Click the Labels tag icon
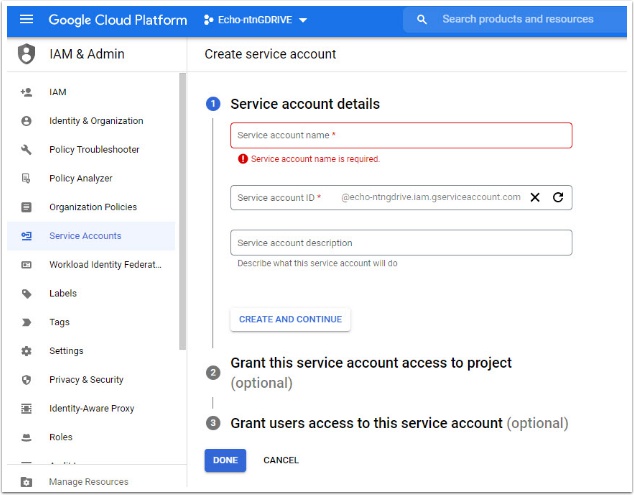The height and width of the screenshot is (495, 634). tap(26, 294)
